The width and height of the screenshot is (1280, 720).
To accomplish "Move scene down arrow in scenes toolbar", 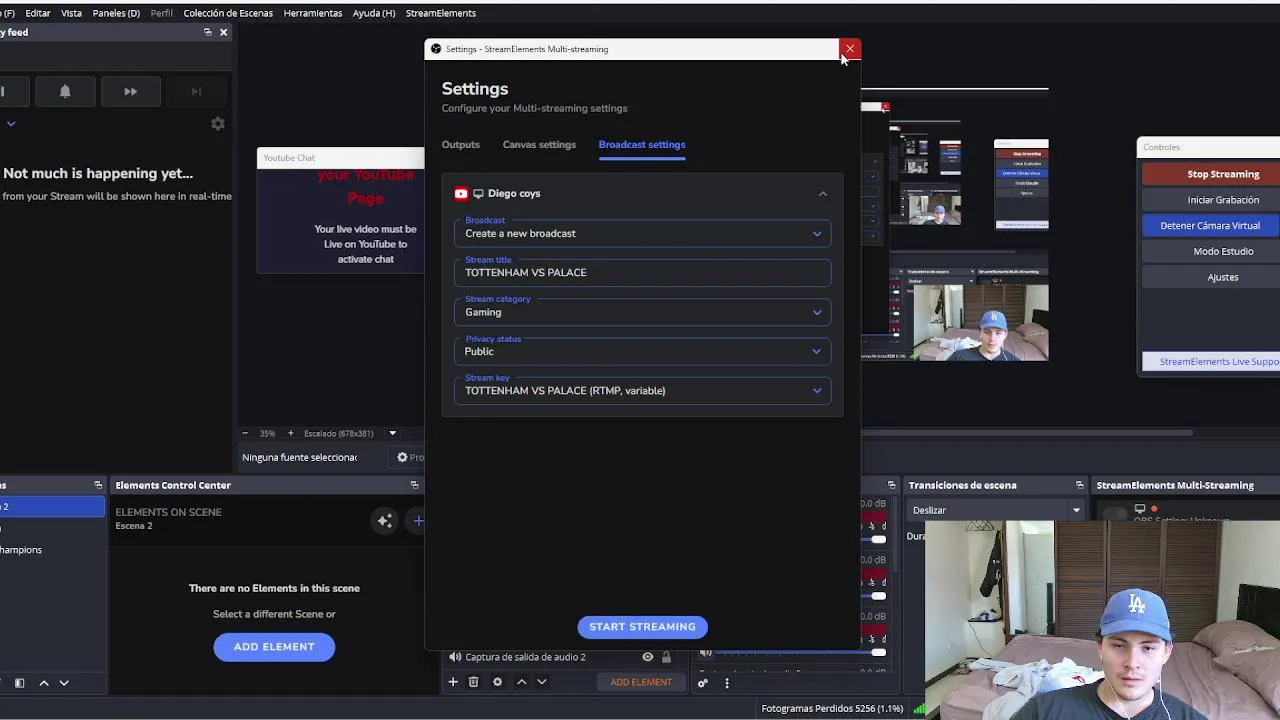I will [64, 683].
